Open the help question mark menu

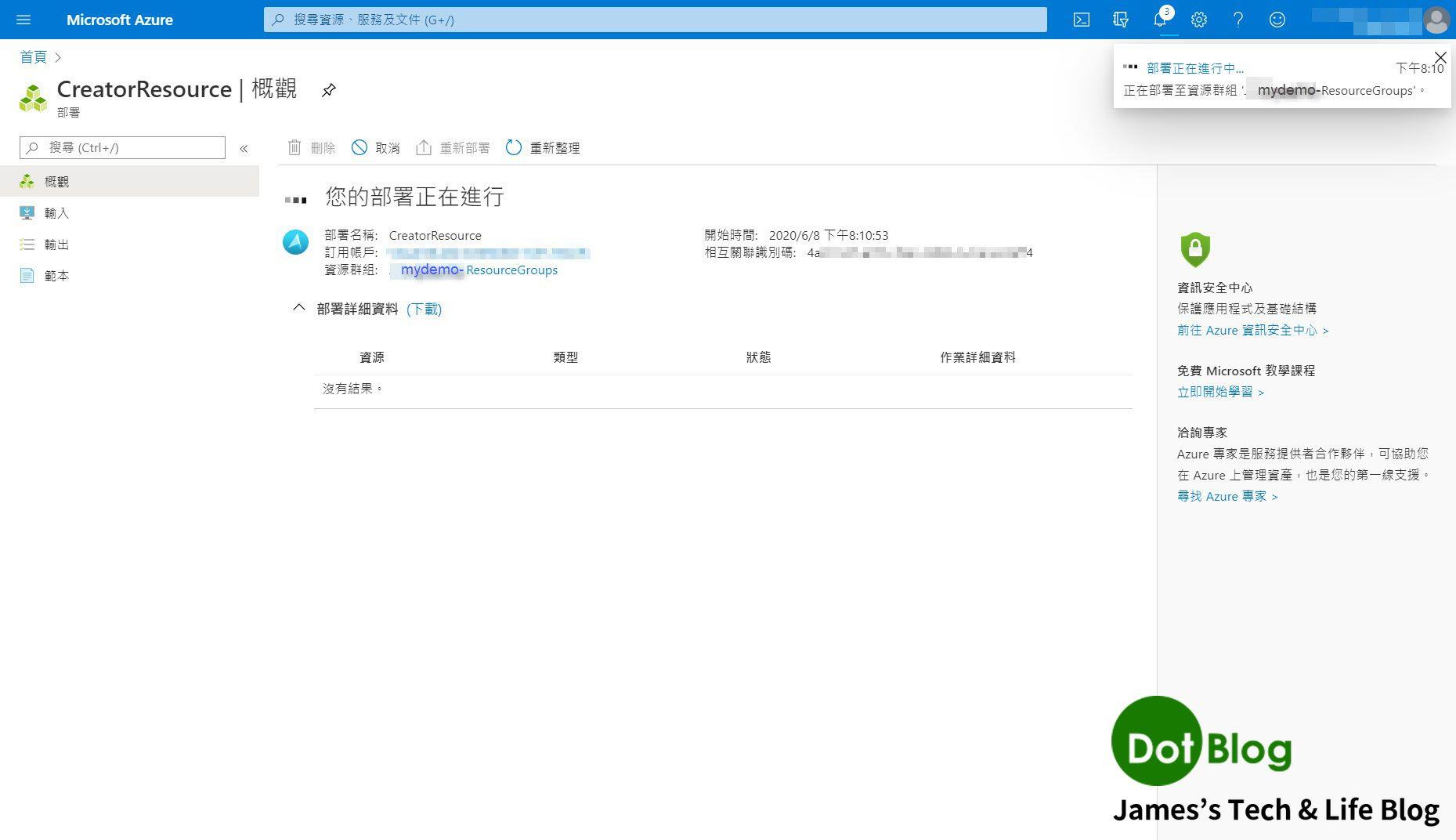click(1238, 20)
